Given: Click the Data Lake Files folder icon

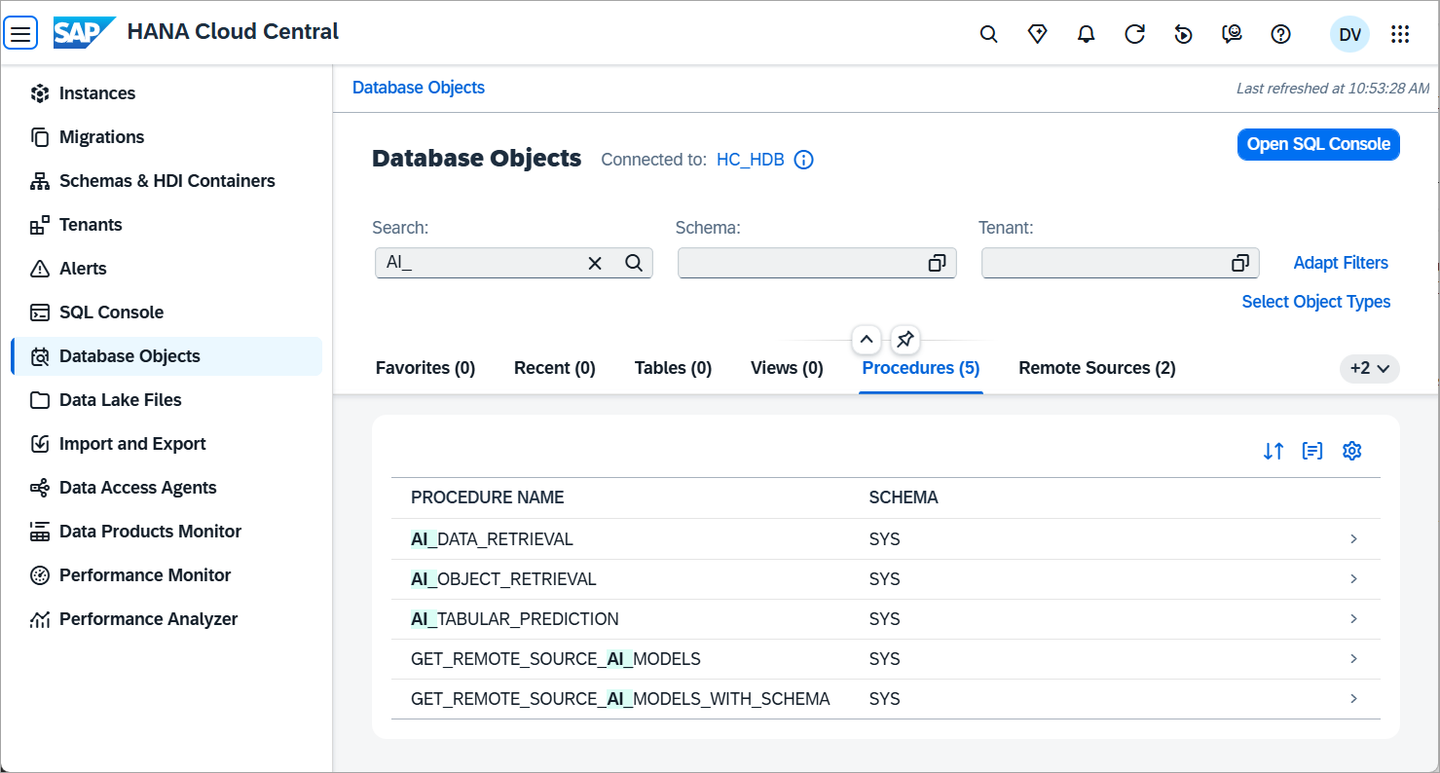Looking at the screenshot, I should [40, 400].
